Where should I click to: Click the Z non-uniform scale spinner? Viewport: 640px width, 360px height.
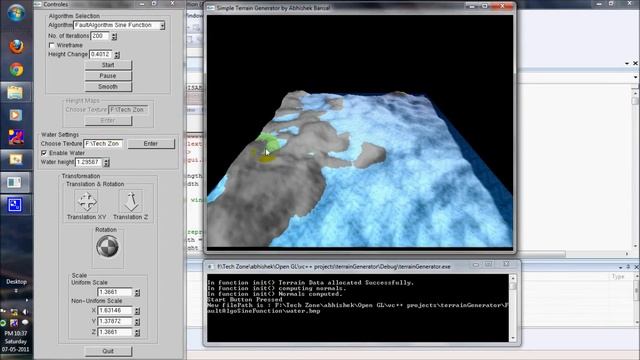tap(137, 332)
